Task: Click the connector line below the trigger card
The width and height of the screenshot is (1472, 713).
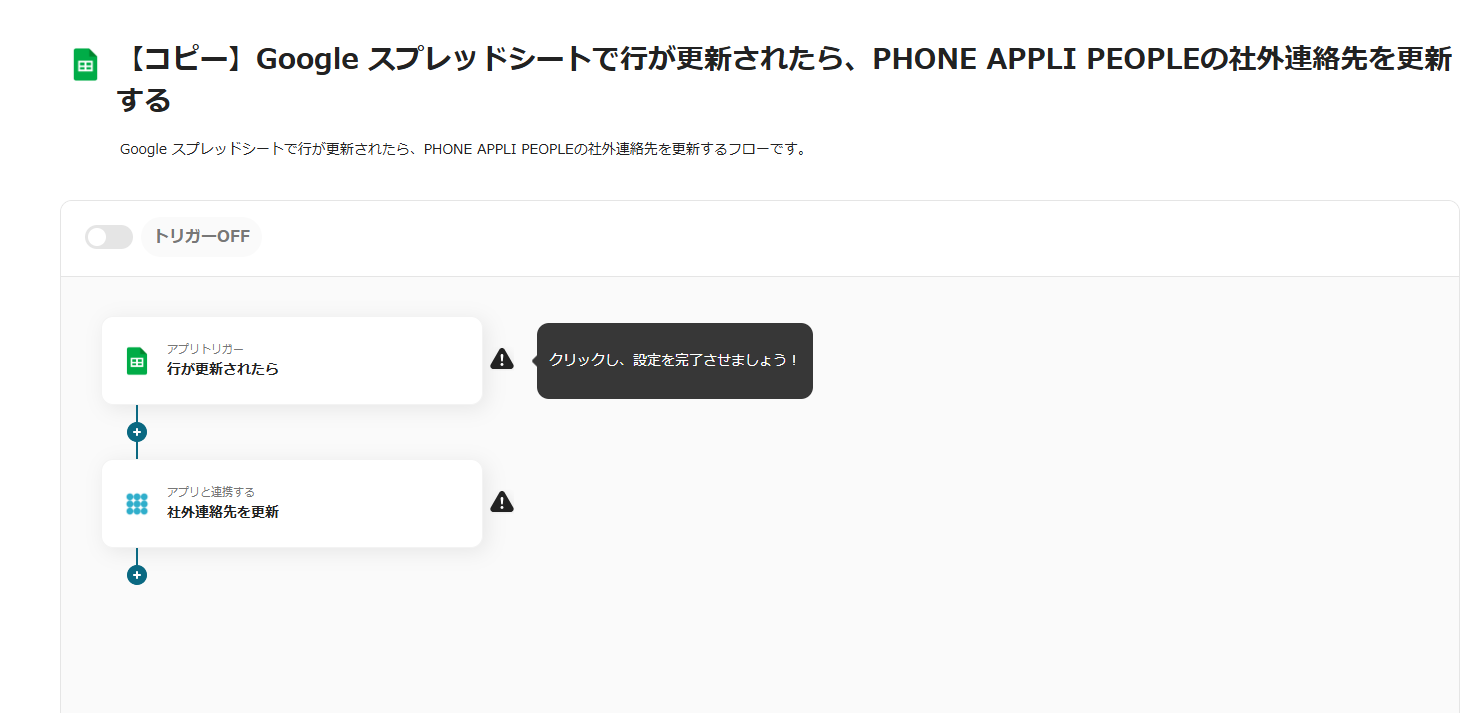Action: coord(137,413)
